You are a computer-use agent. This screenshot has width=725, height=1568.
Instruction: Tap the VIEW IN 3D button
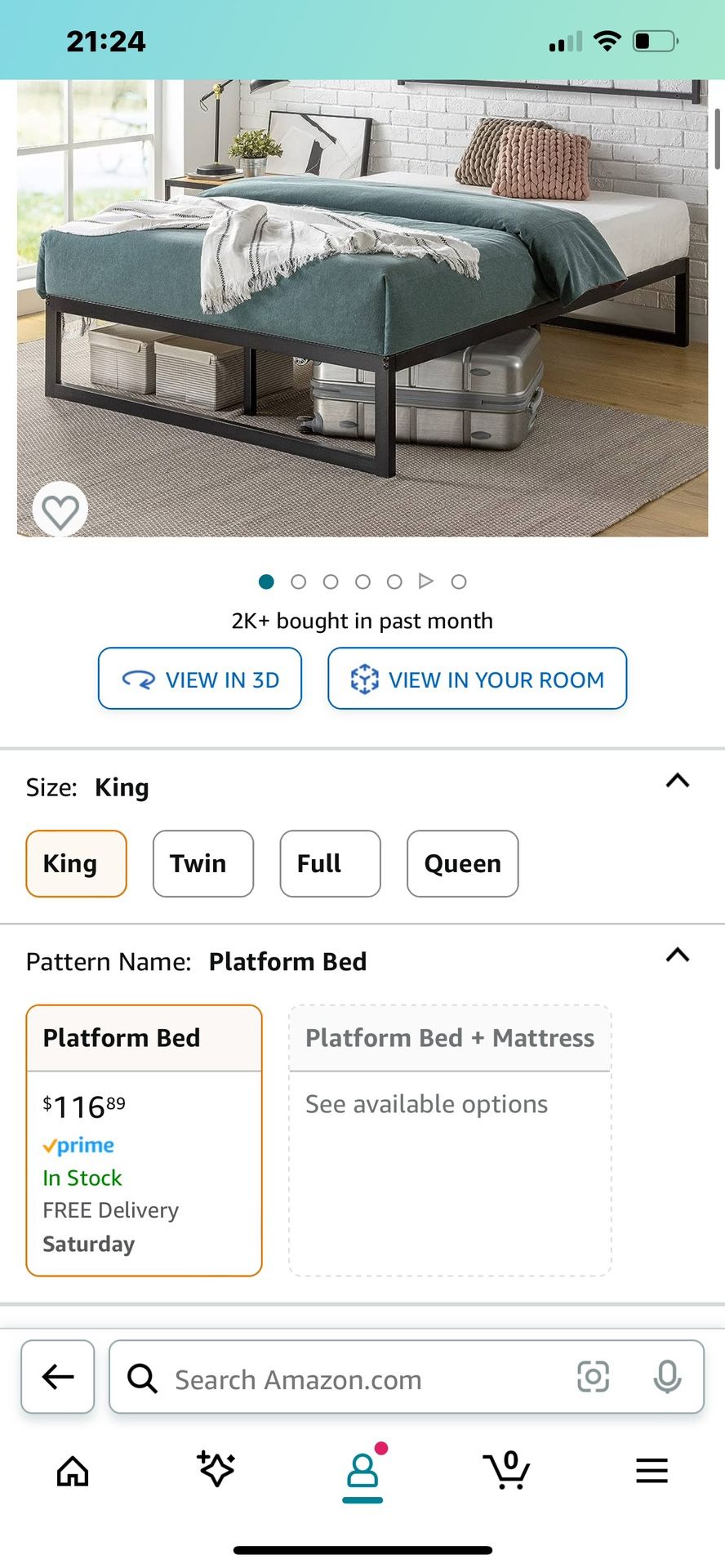200,679
